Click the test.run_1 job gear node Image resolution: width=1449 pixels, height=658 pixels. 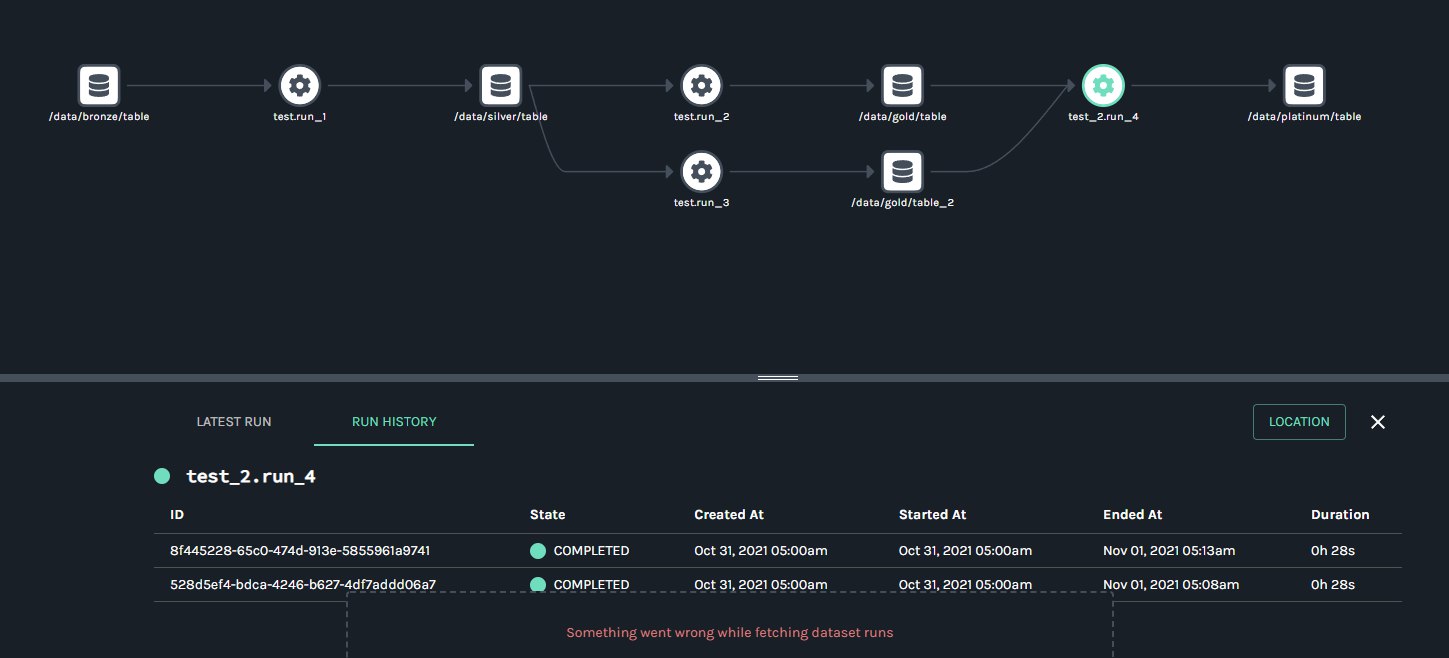[x=298, y=87]
